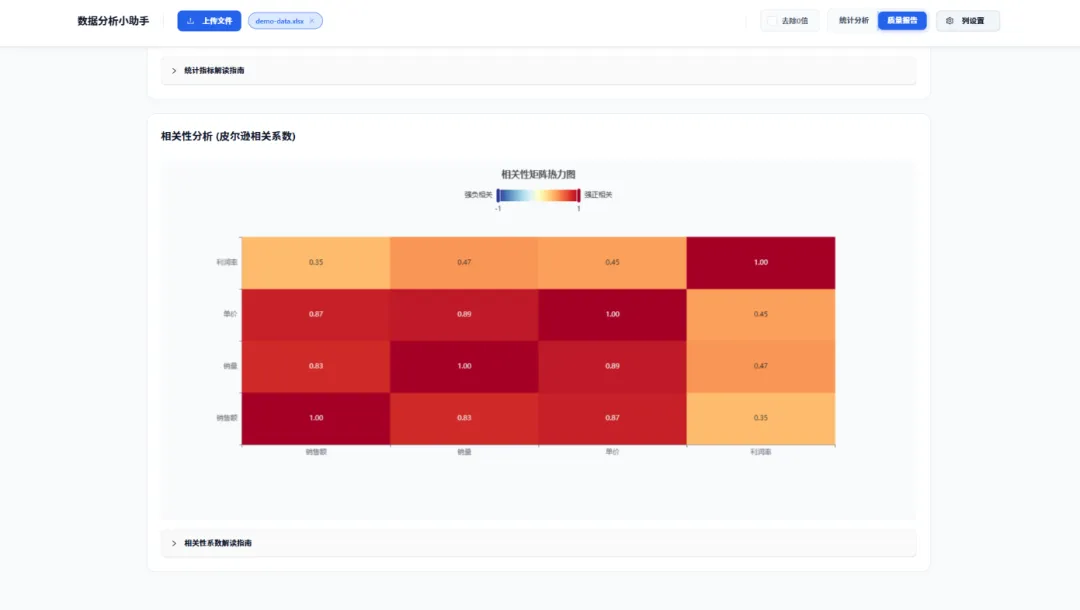Click the 相关性分析 (皮尔逊相关系数) heading

click(x=228, y=136)
